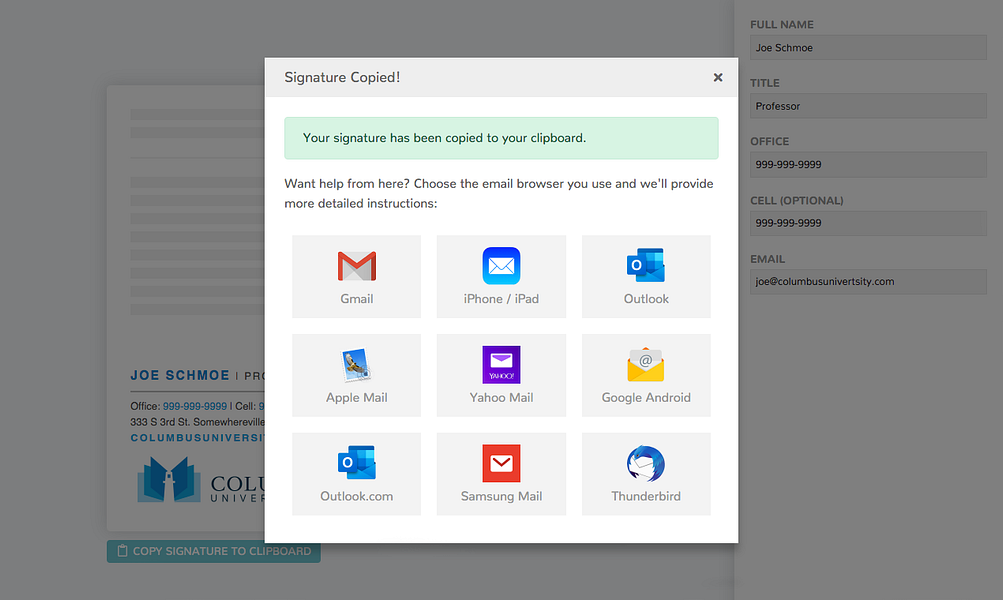This screenshot has height=600, width=1003.
Task: Pick the Outlook icon tile
Action: point(646,276)
